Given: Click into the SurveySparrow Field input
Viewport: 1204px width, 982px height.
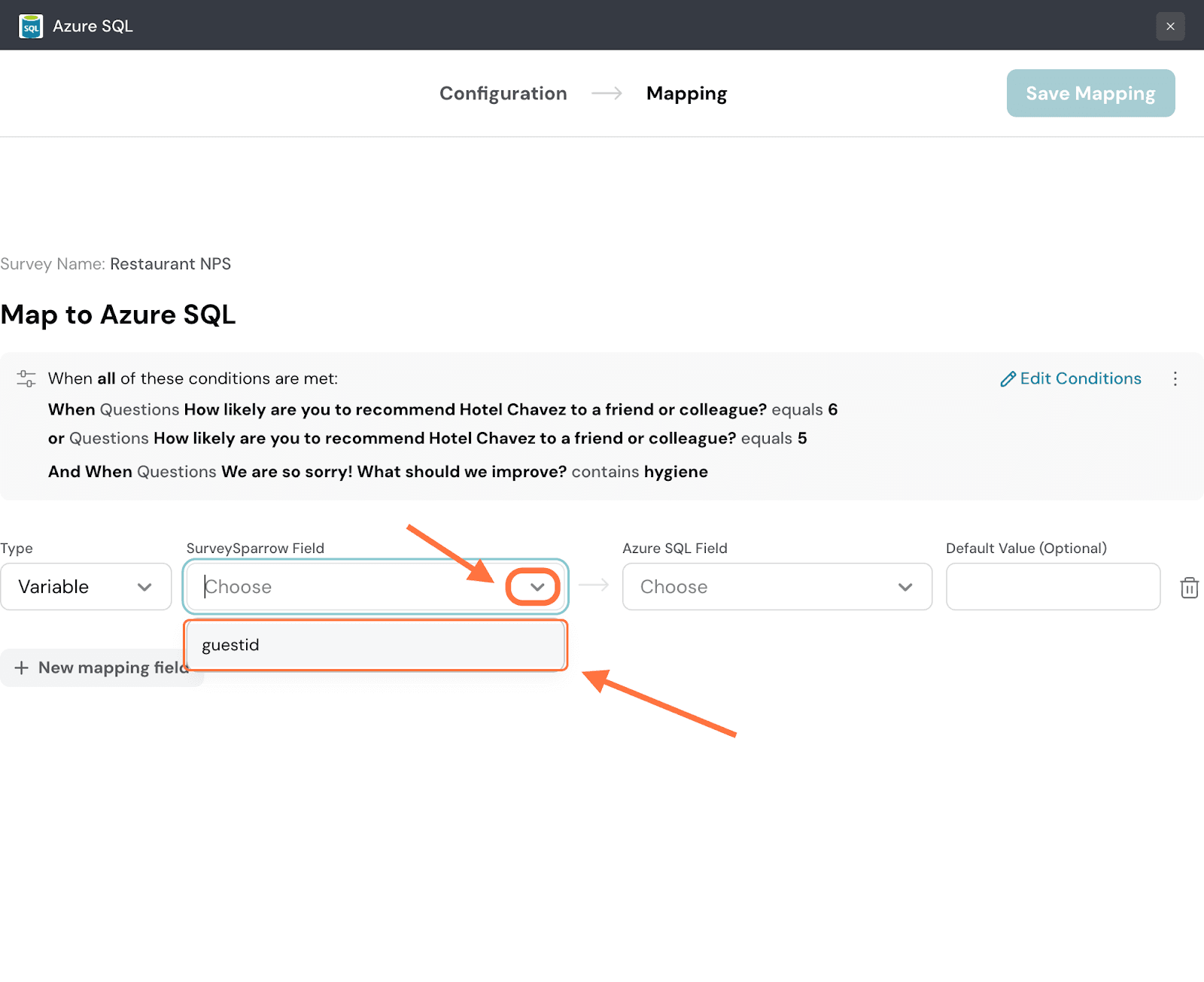Looking at the screenshot, I should (346, 587).
